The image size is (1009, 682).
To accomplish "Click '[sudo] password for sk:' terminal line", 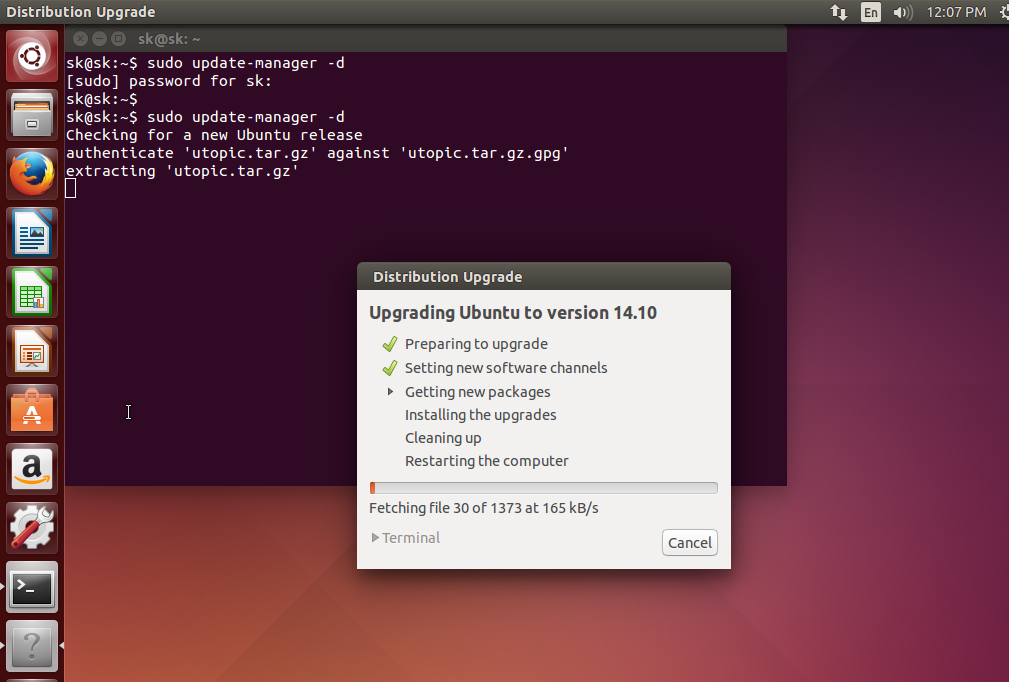I will click(x=169, y=81).
